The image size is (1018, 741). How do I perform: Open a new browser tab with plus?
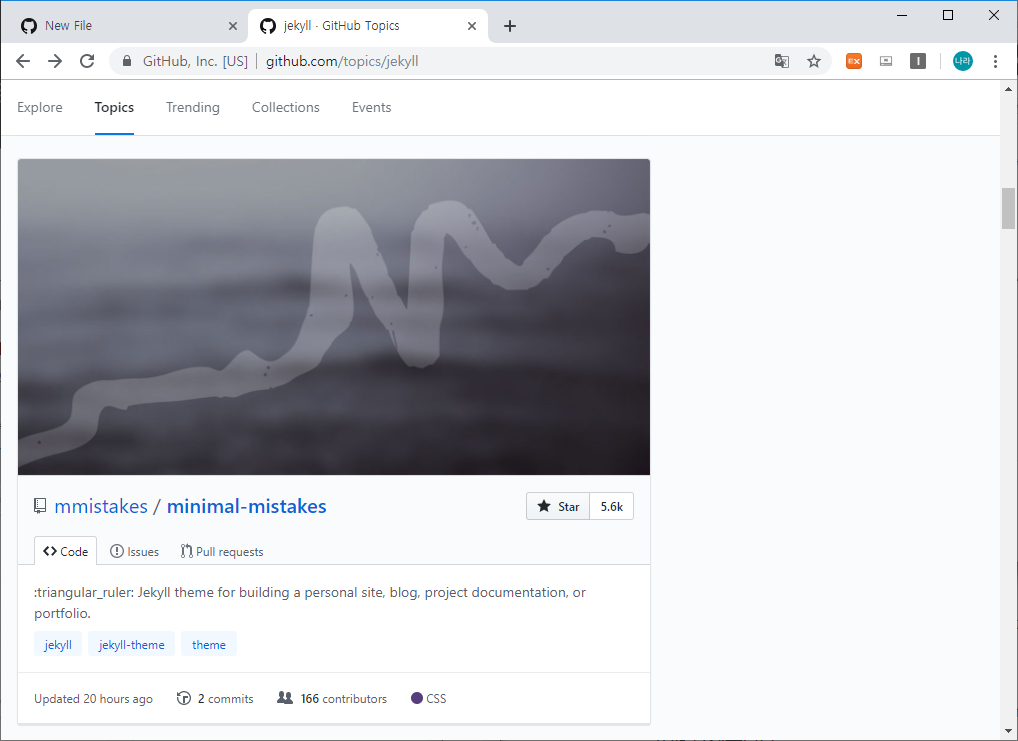[x=510, y=26]
